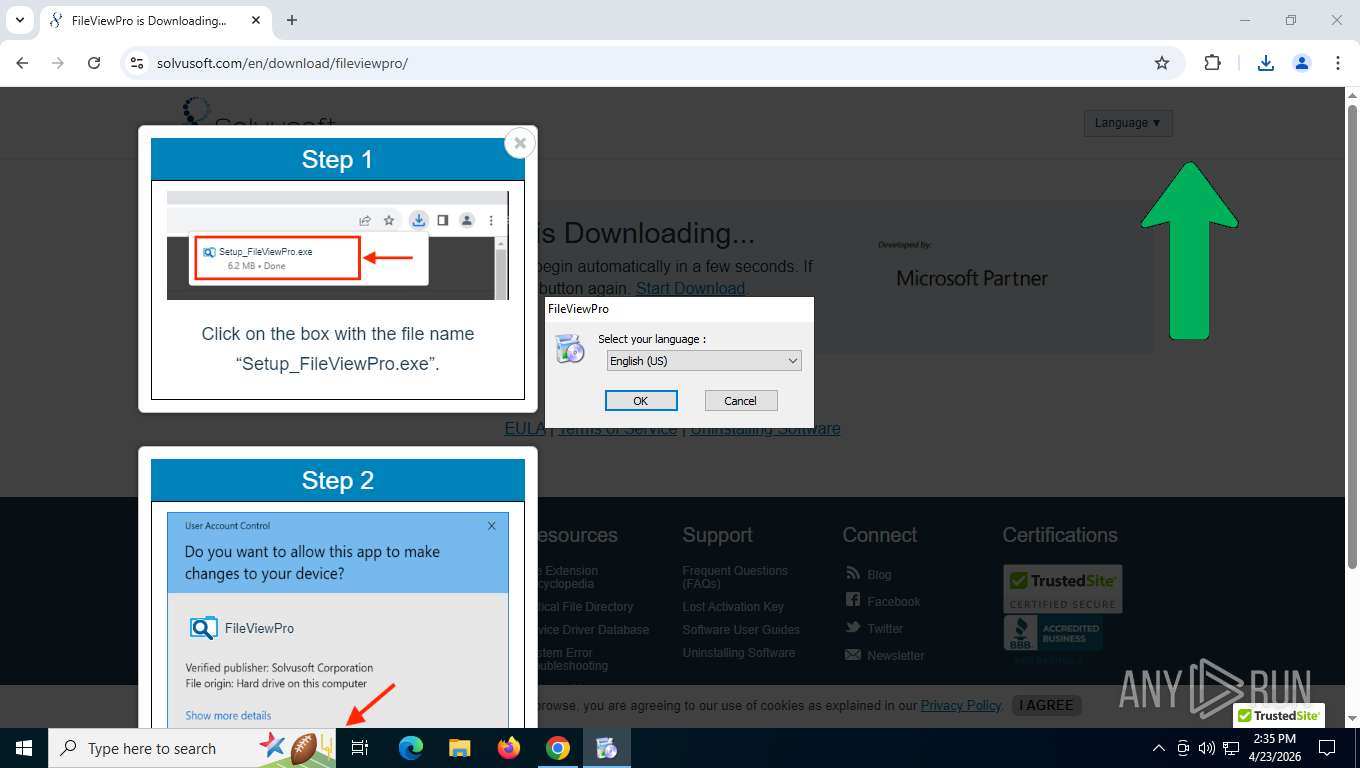Open the Language dropdown on the webpage
Screen dimensions: 1360x768
1128,123
